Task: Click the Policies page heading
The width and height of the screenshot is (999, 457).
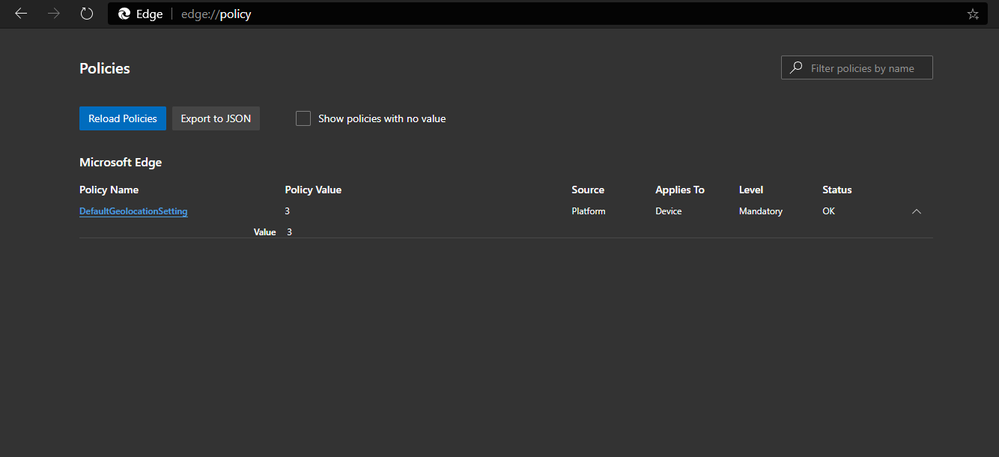Action: [104, 68]
